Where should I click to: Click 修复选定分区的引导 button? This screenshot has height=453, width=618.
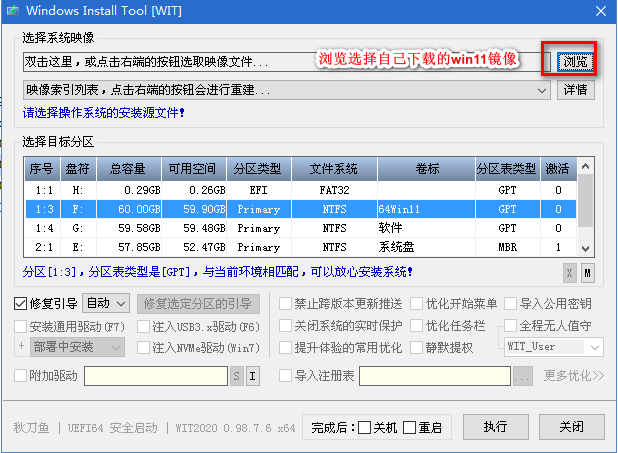click(198, 304)
